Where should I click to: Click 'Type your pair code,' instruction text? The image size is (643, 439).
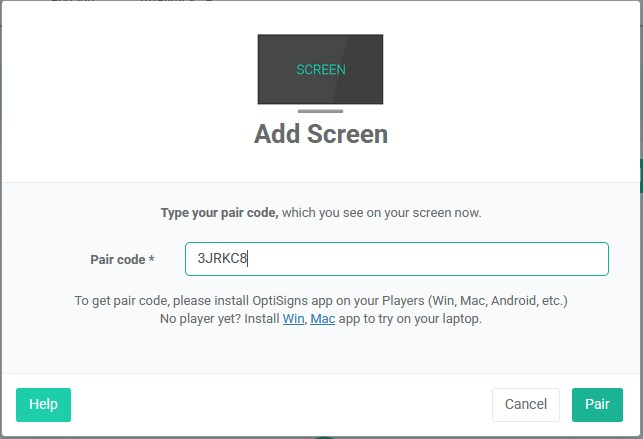coord(219,213)
